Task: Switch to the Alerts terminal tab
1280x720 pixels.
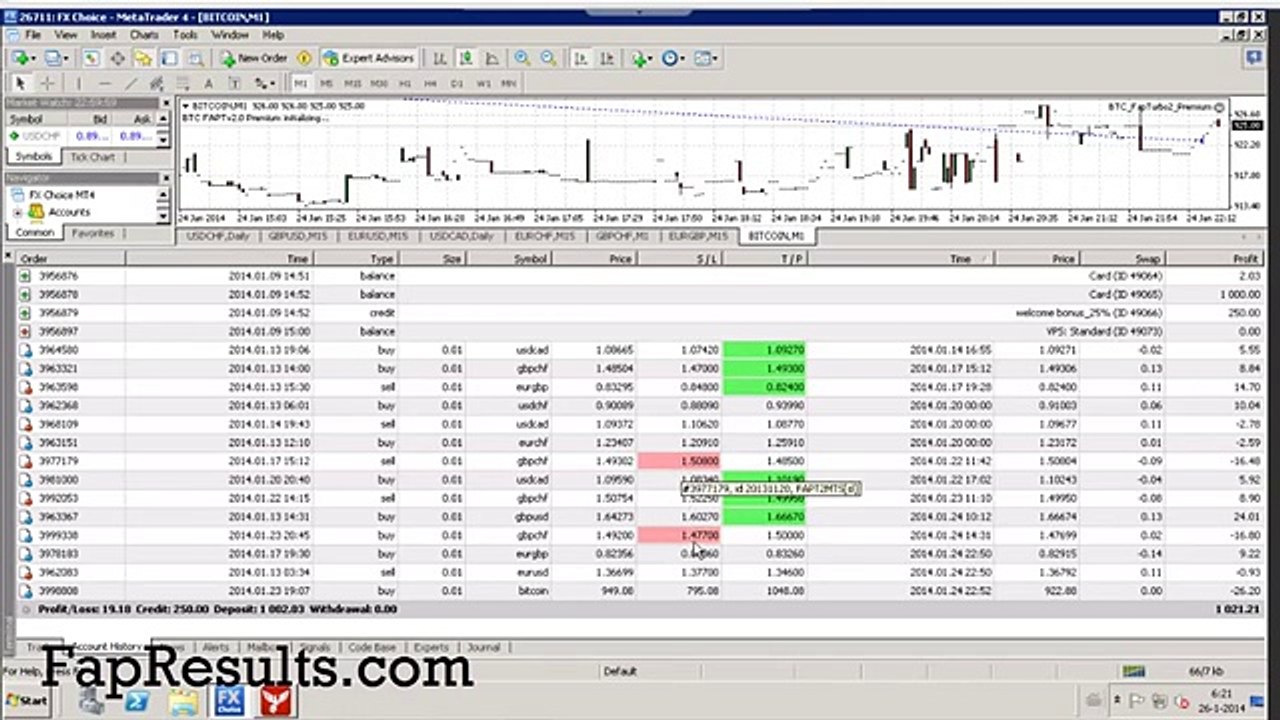Action: [215, 648]
